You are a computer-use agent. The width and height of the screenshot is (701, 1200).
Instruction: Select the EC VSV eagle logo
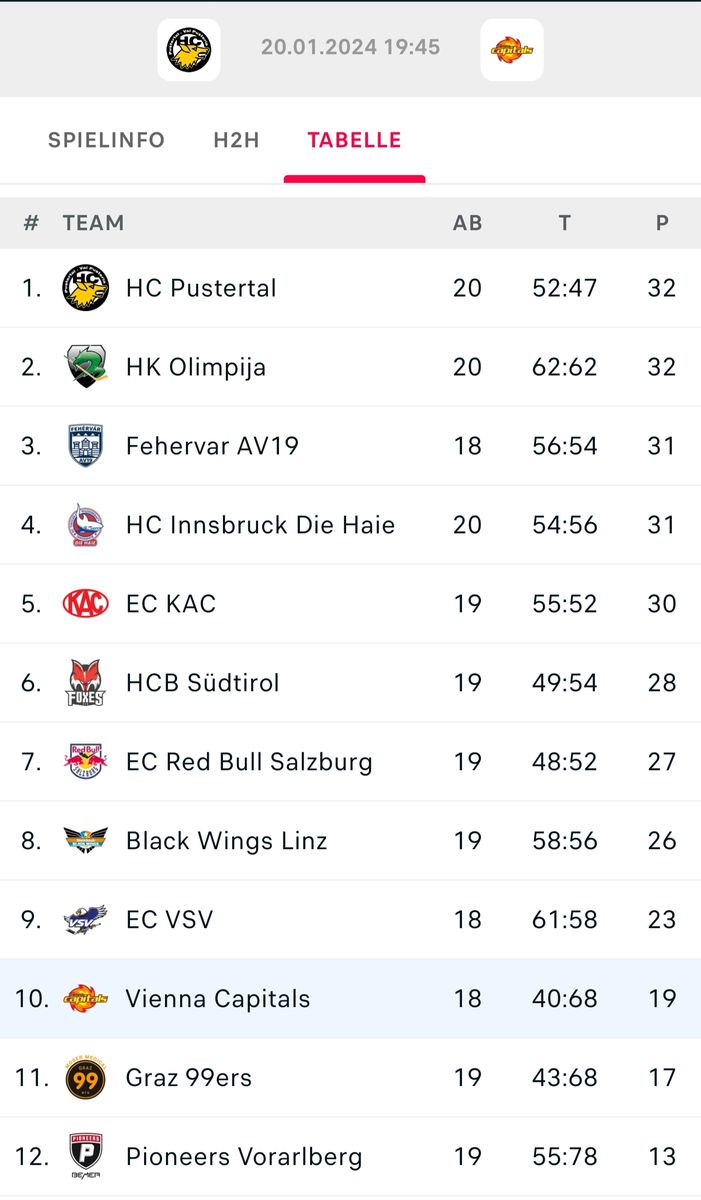[85, 920]
